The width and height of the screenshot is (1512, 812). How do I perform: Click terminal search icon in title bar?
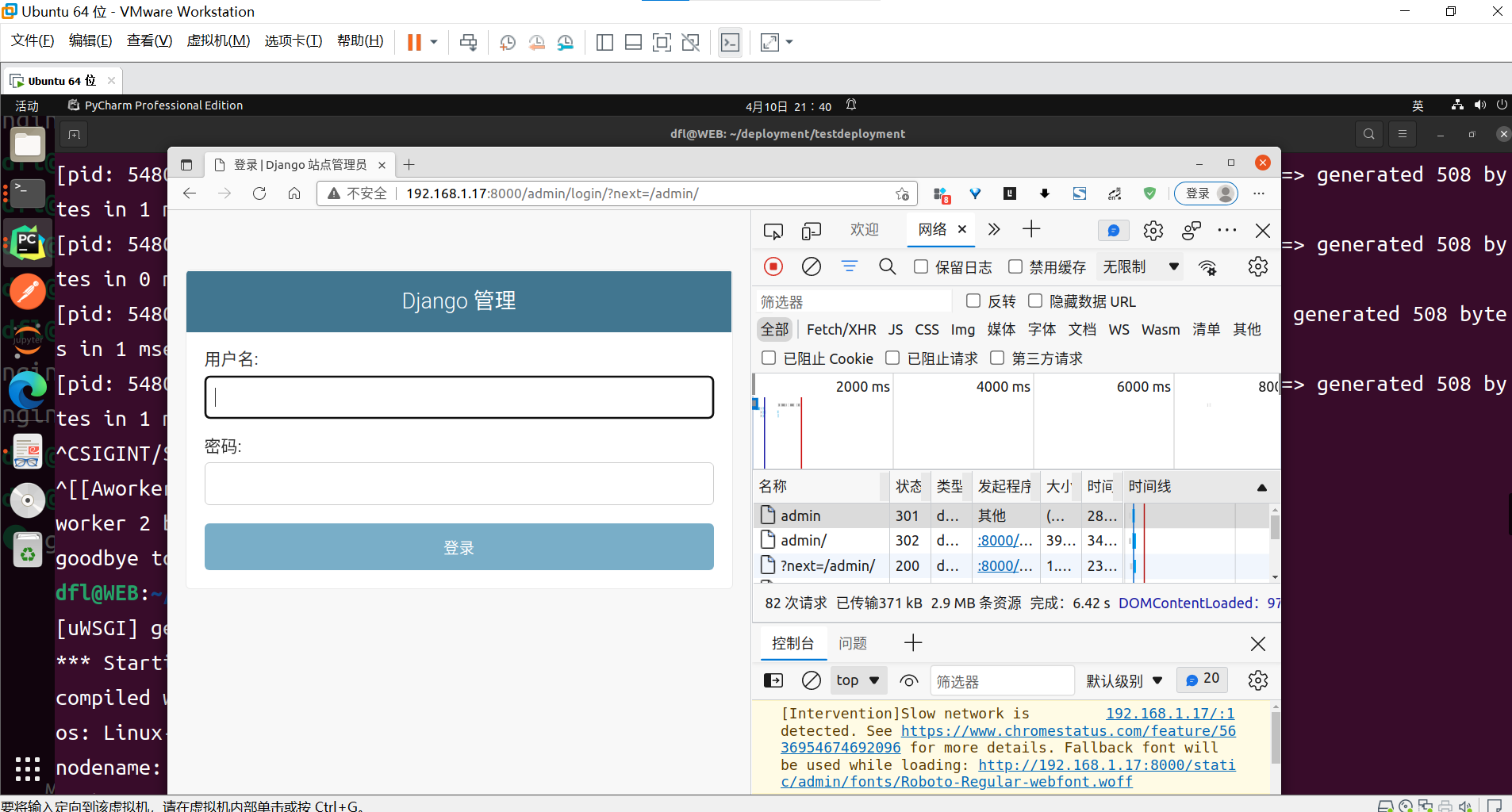click(1369, 134)
